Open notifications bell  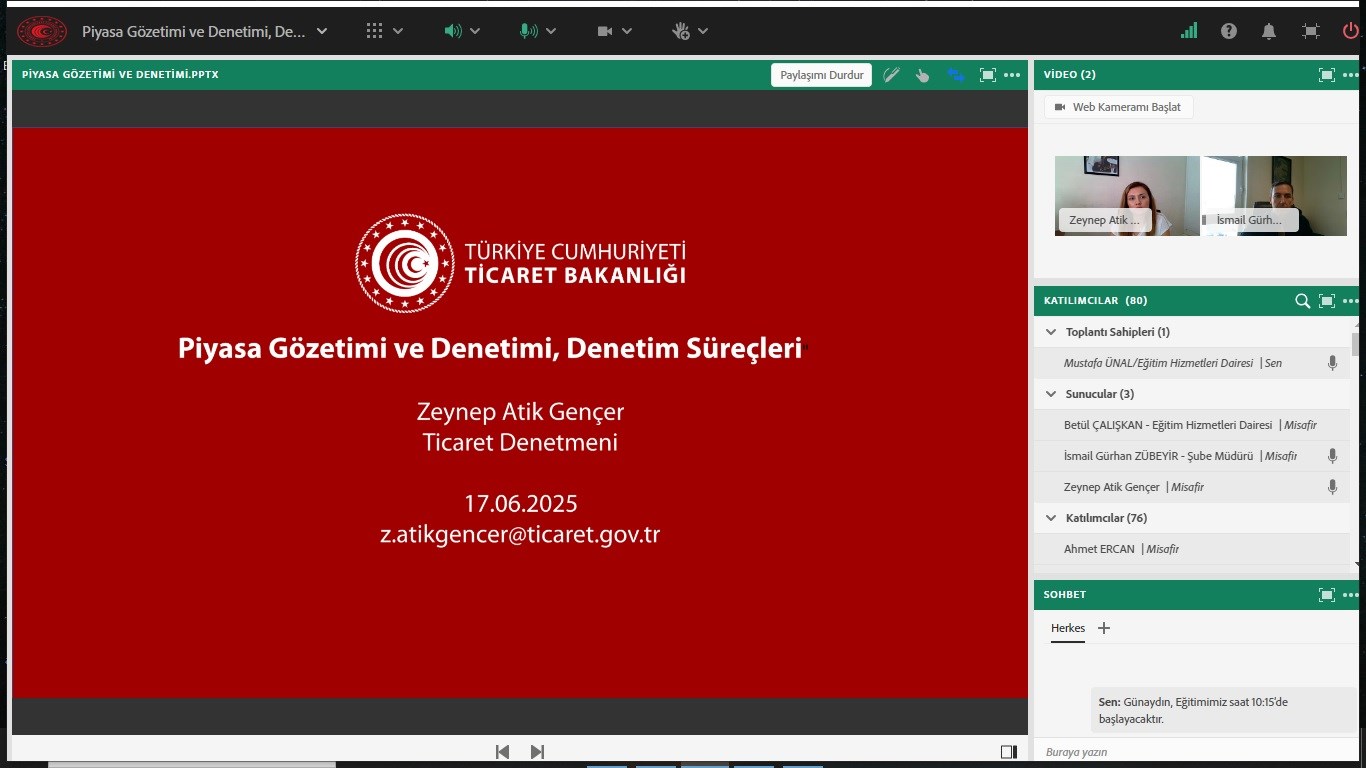(x=1269, y=31)
